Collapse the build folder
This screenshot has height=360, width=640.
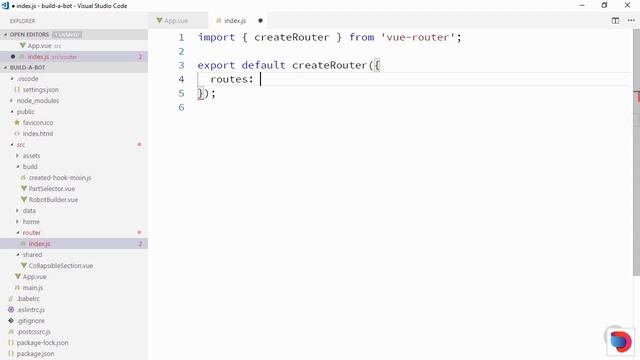pyautogui.click(x=18, y=167)
